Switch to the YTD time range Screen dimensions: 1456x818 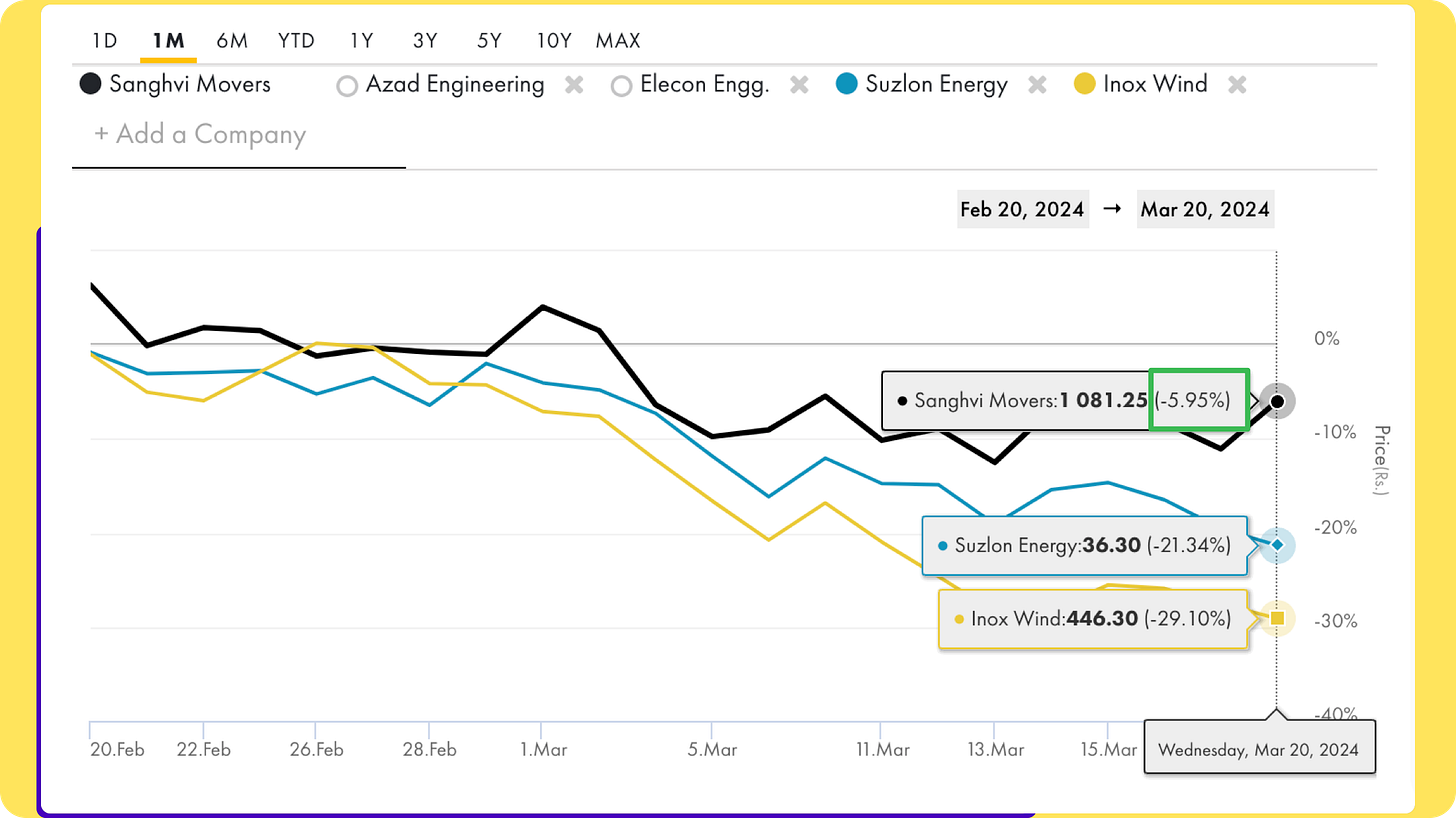(x=297, y=41)
